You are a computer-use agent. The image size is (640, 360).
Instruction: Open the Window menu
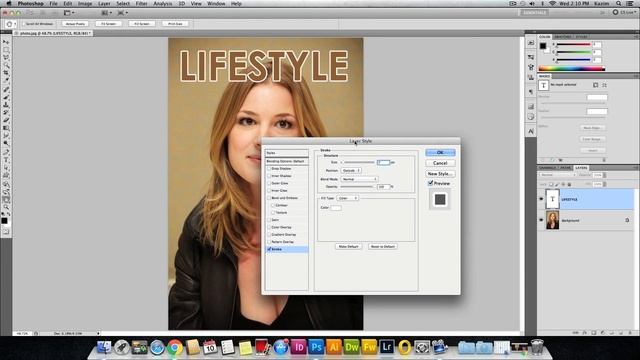click(216, 4)
